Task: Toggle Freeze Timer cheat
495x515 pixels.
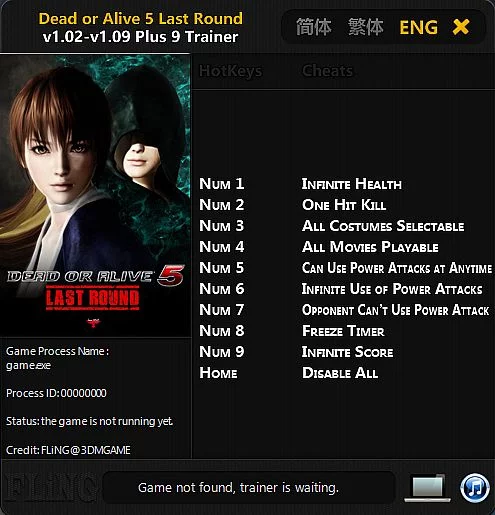Action: coord(343,331)
